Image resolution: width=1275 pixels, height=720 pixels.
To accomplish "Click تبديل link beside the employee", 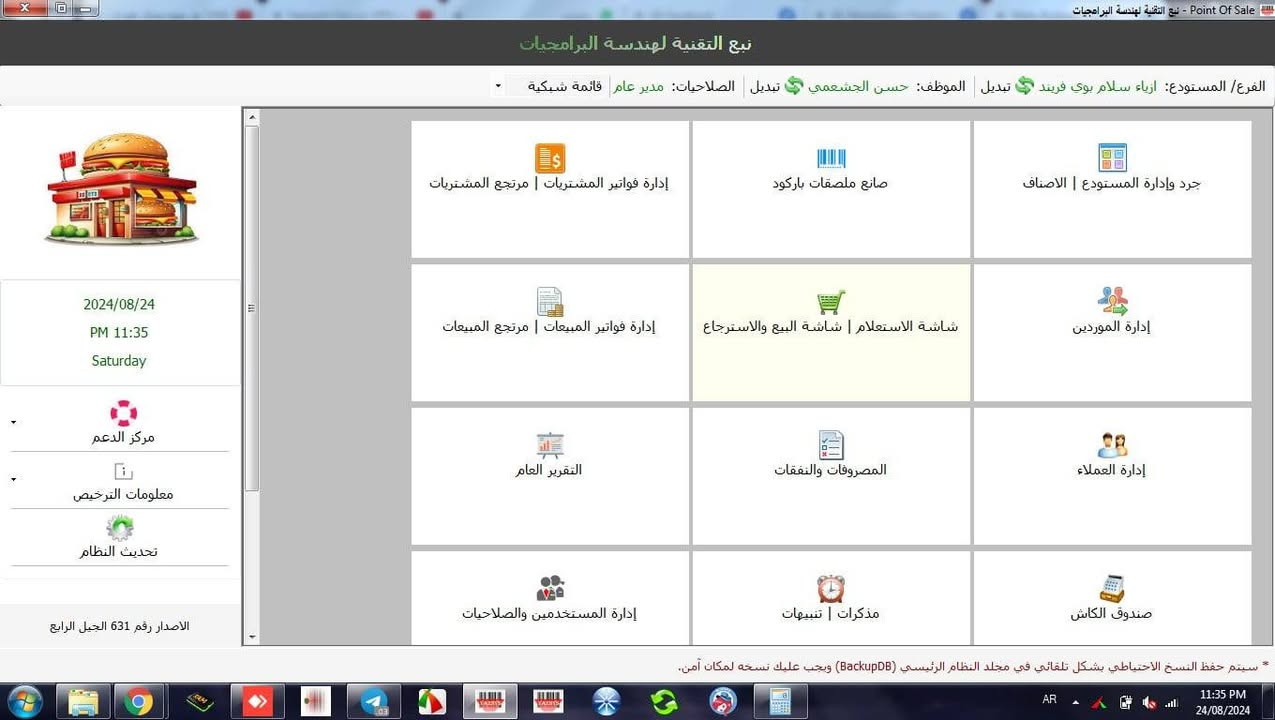I will pyautogui.click(x=765, y=86).
